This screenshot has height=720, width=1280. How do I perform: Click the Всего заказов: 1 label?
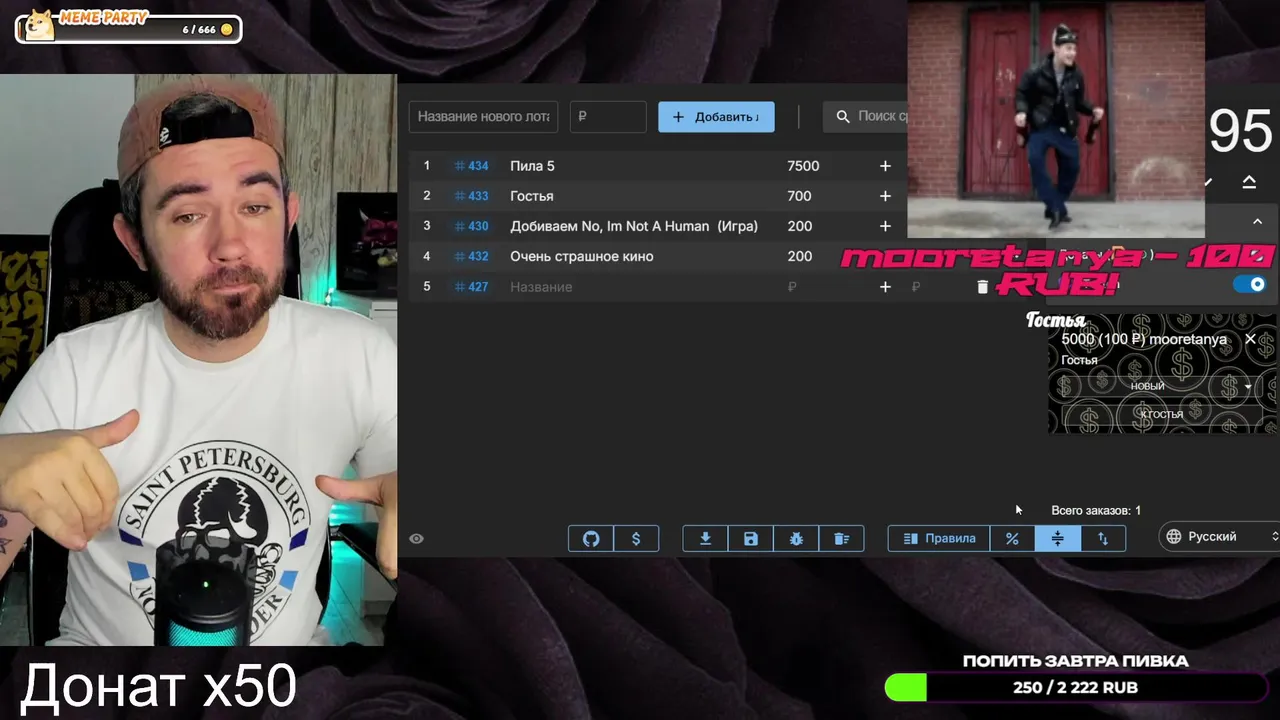pyautogui.click(x=1096, y=510)
